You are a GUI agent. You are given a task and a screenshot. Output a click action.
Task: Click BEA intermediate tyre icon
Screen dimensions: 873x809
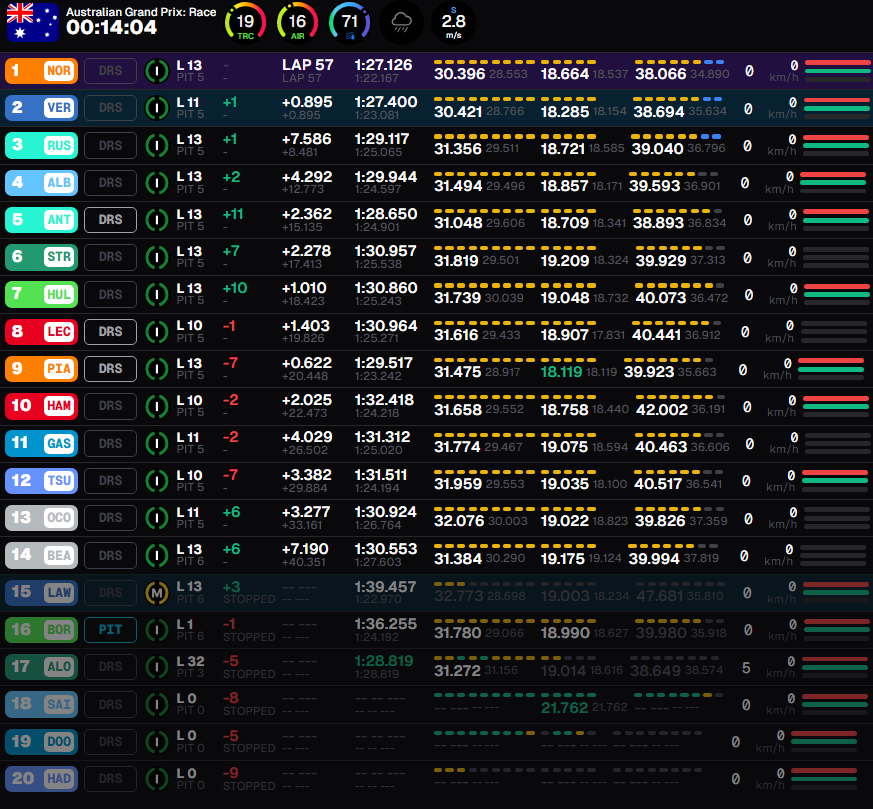[x=156, y=555]
